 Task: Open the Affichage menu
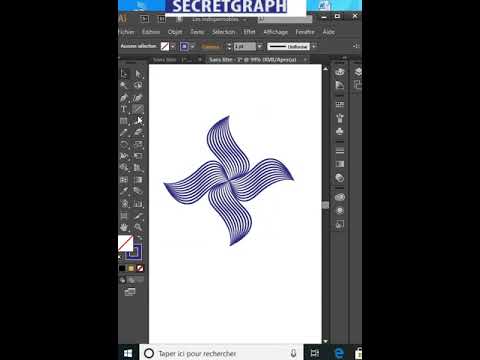(276, 32)
